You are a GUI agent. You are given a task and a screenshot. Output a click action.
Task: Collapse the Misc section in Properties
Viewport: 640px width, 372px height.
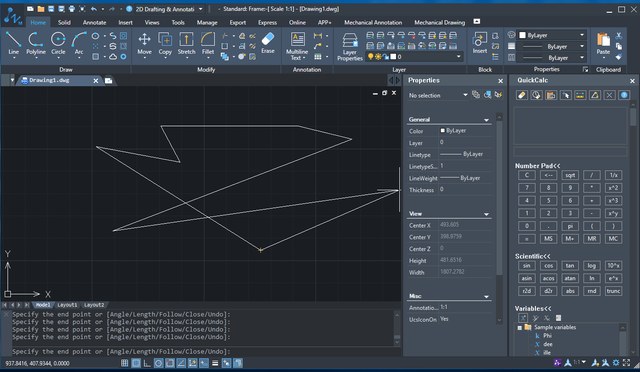486,297
